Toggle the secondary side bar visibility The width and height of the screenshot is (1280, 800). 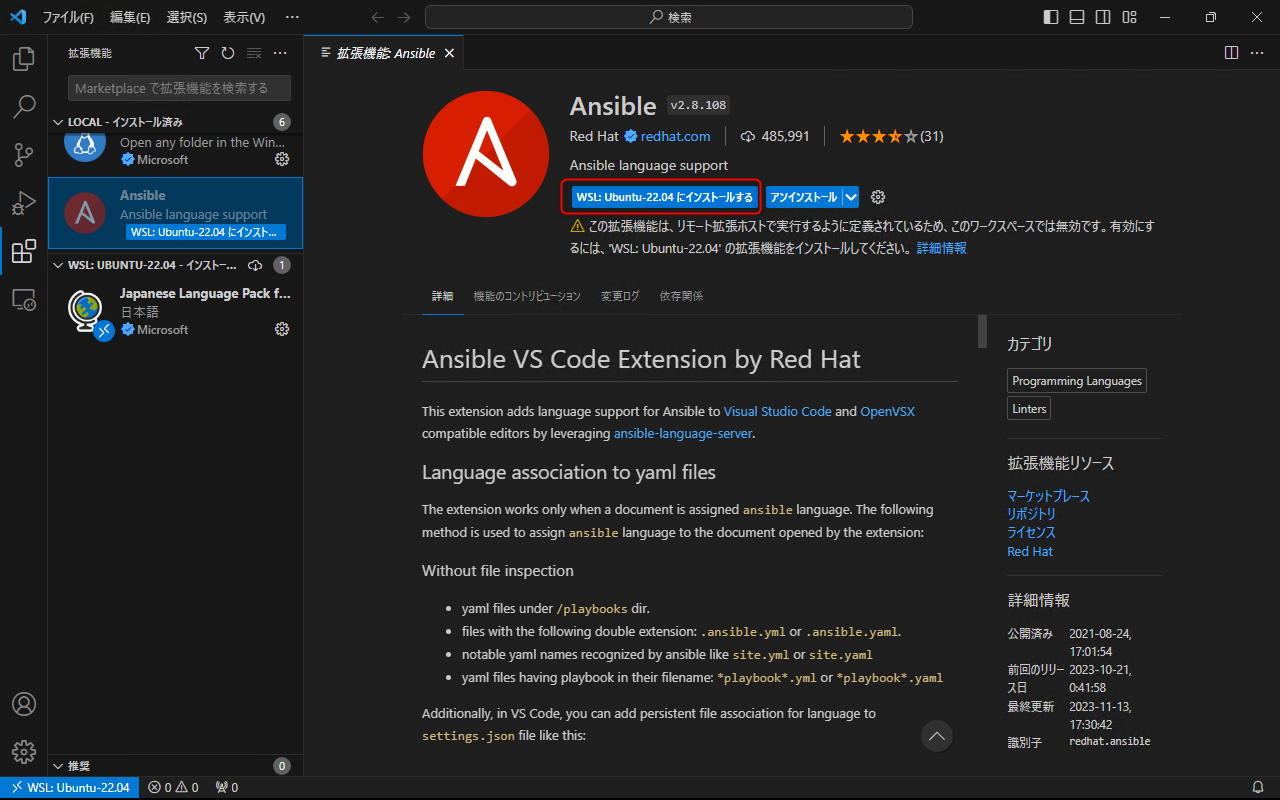click(1101, 17)
